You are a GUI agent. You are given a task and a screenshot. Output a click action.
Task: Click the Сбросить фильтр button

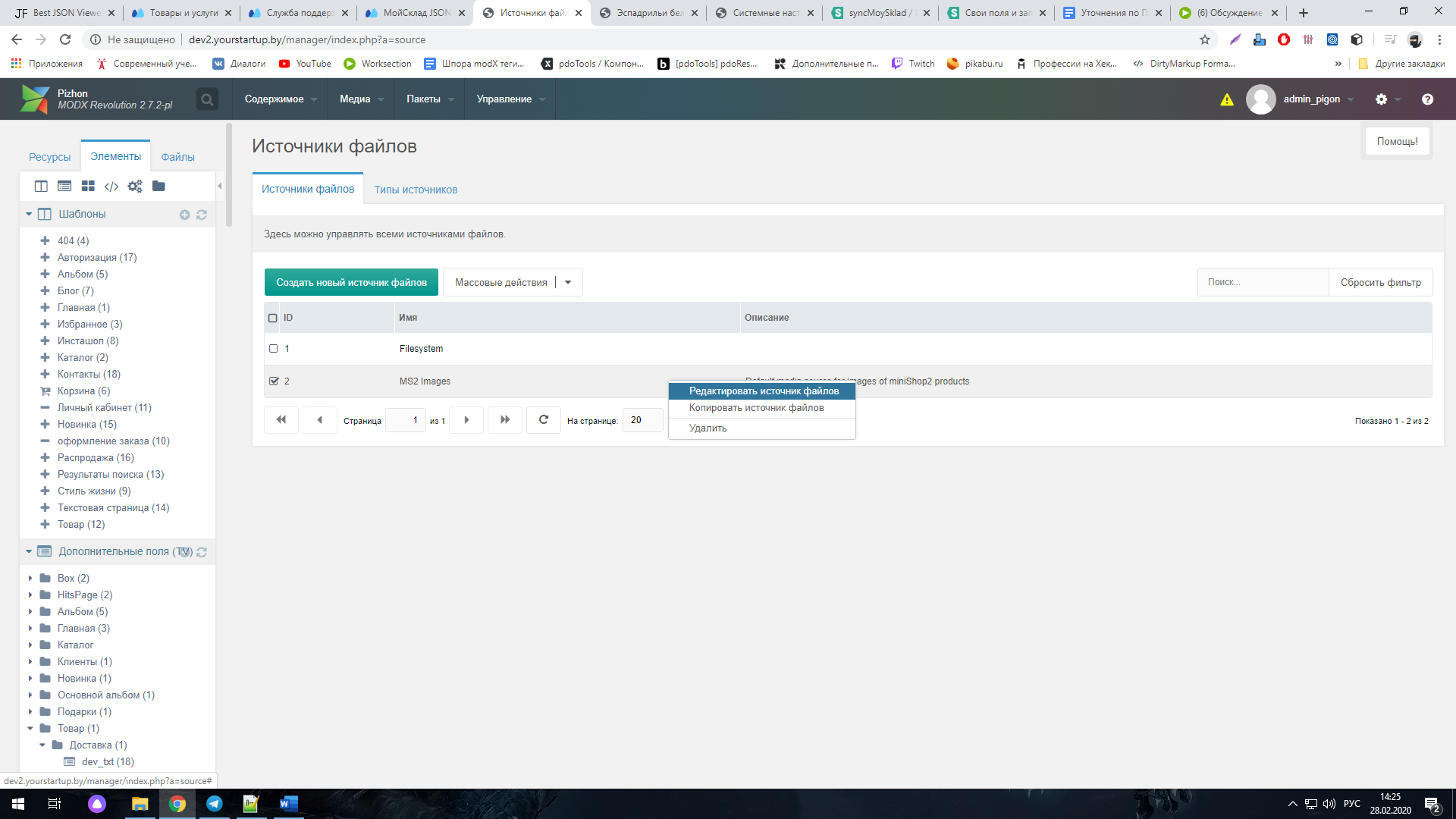click(1380, 282)
